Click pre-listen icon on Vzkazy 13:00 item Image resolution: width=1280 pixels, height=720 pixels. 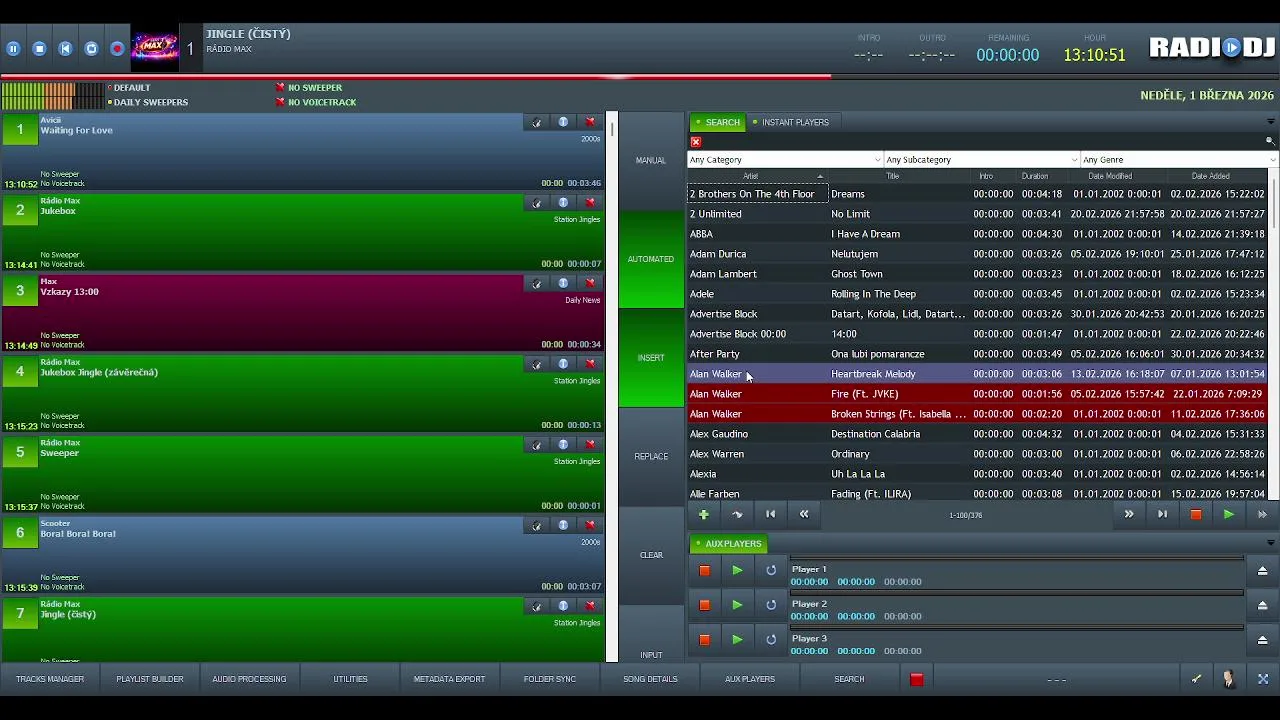[x=537, y=283]
